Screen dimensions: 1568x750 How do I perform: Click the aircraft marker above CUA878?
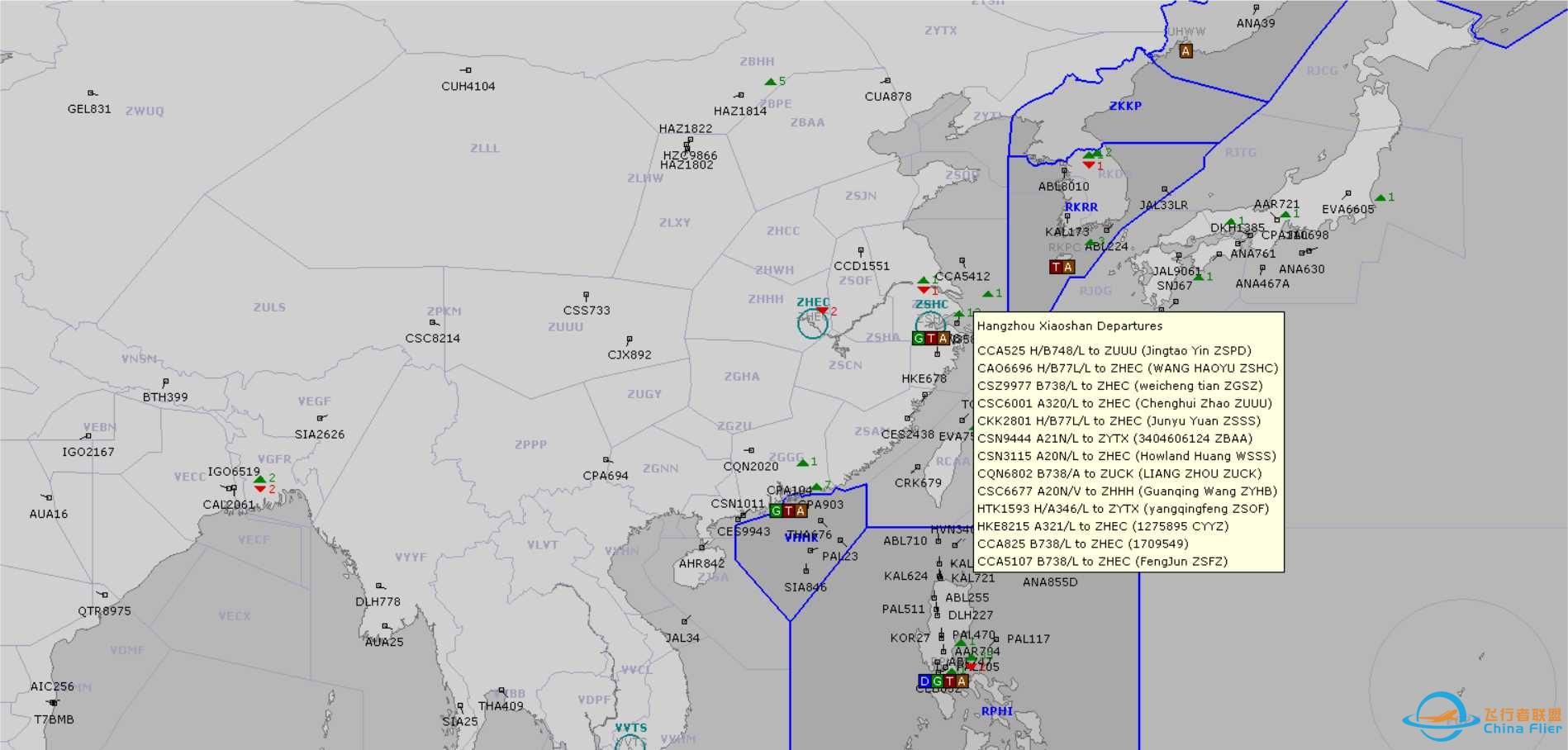pyautogui.click(x=886, y=81)
